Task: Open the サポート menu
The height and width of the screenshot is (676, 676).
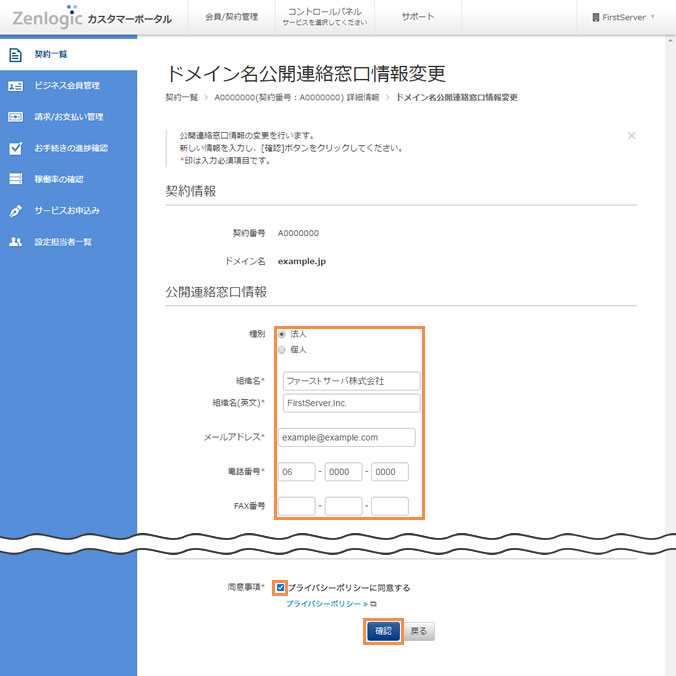Action: pos(418,17)
